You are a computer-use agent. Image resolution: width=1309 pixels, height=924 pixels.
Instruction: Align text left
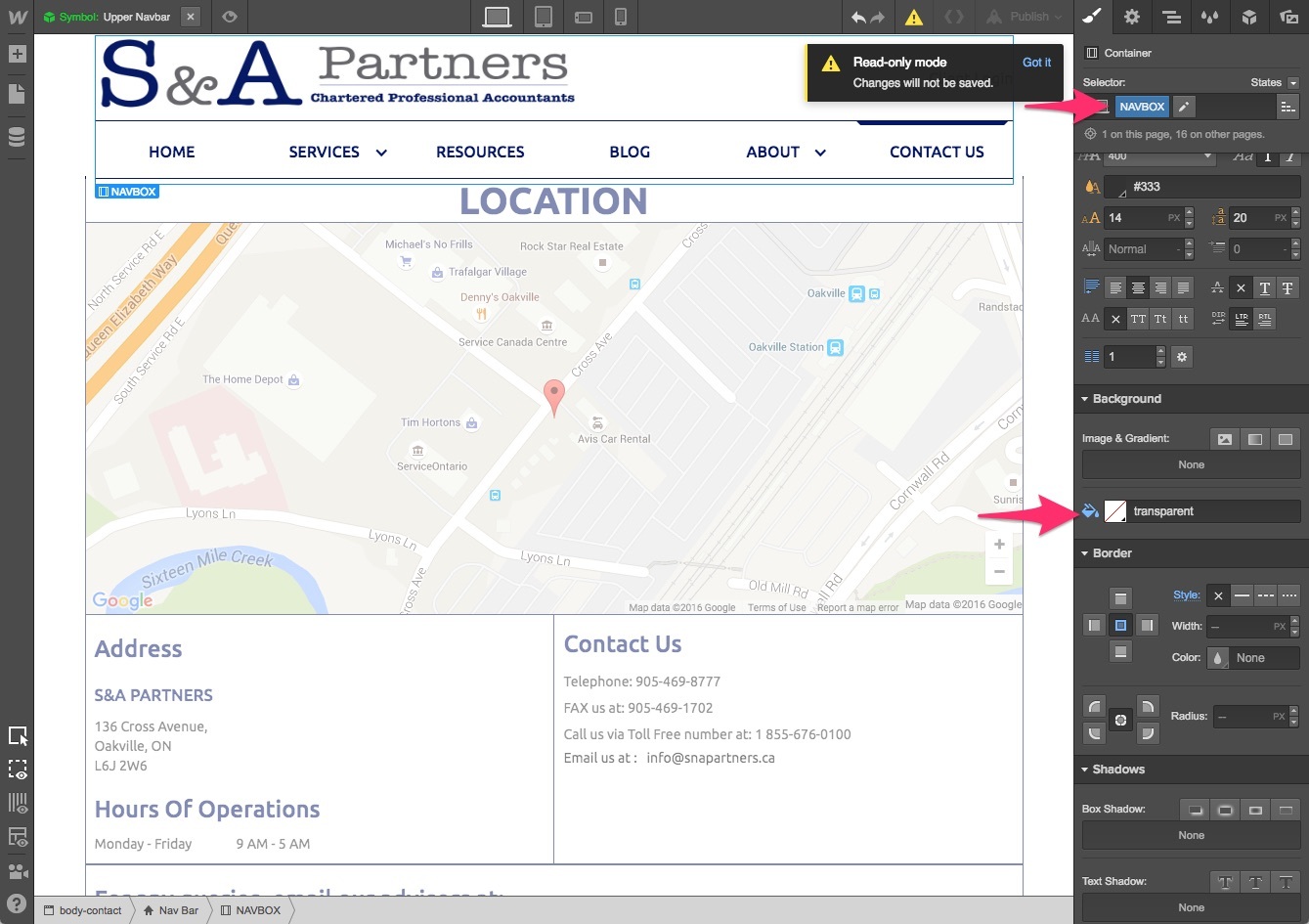tap(1115, 288)
